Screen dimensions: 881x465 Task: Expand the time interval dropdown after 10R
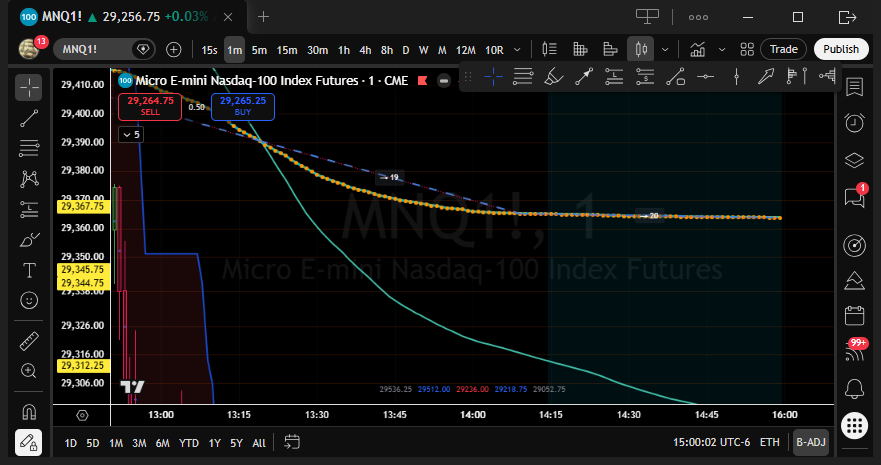[517, 49]
